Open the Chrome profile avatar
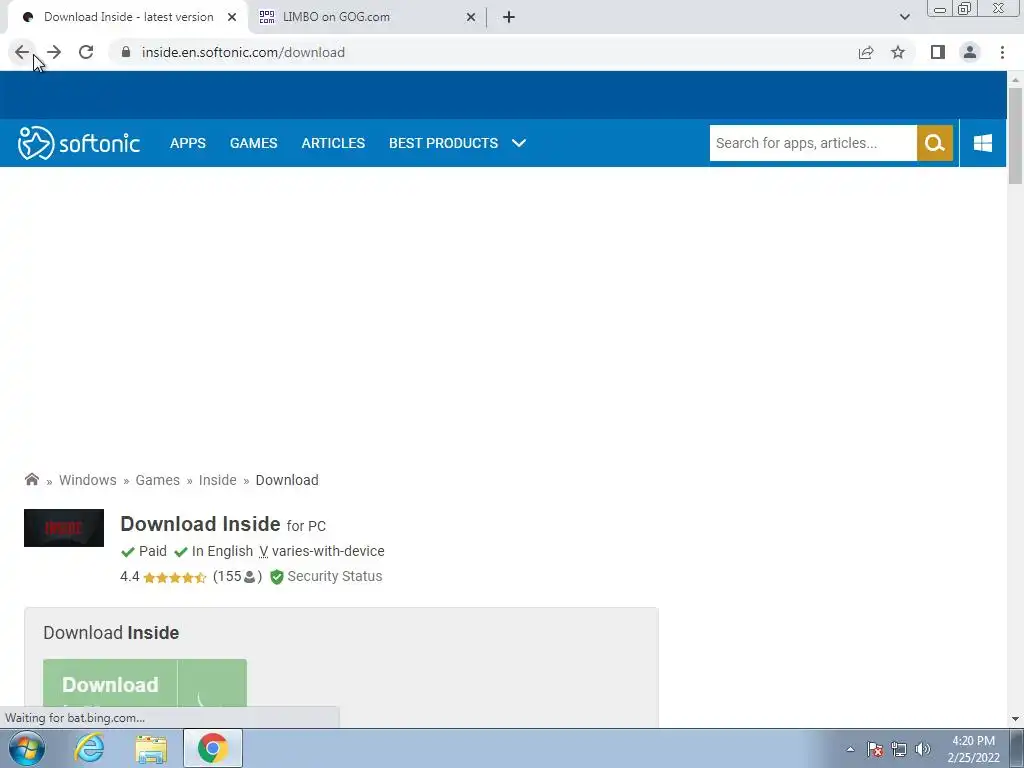Screen dimensions: 1024x768 click(x=970, y=52)
